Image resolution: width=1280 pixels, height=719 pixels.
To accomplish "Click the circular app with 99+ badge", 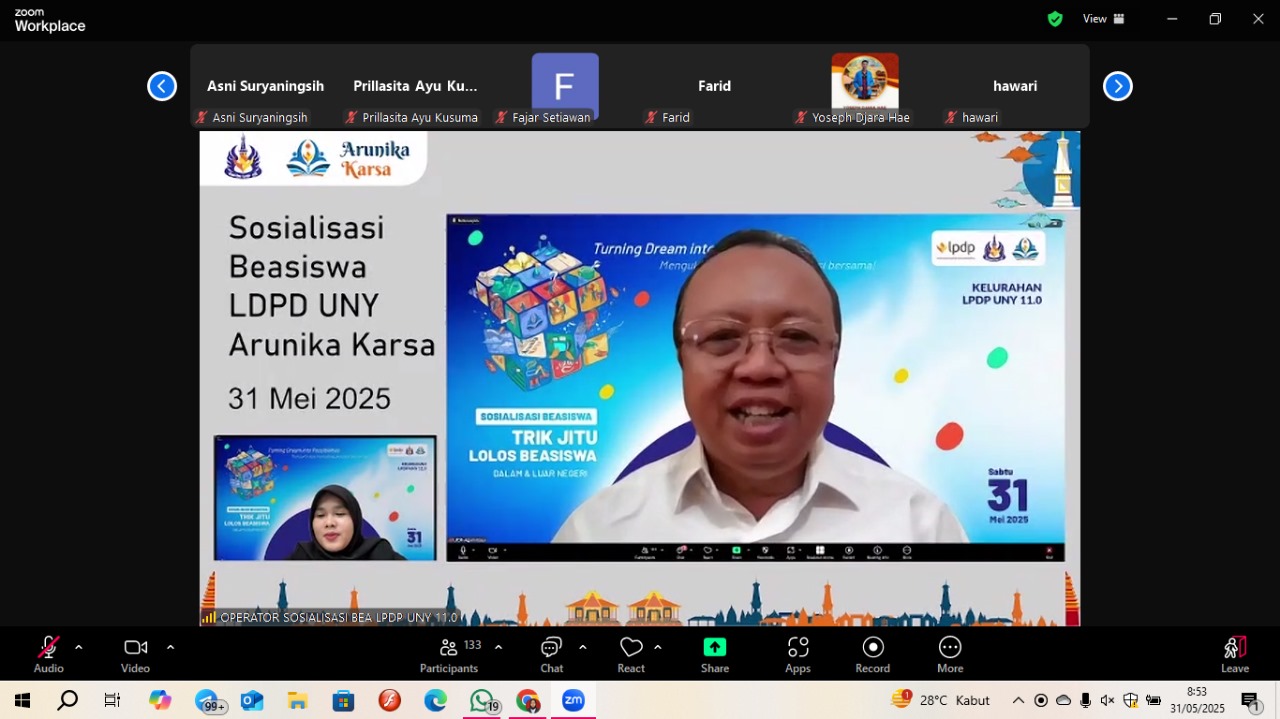I will click(x=208, y=700).
